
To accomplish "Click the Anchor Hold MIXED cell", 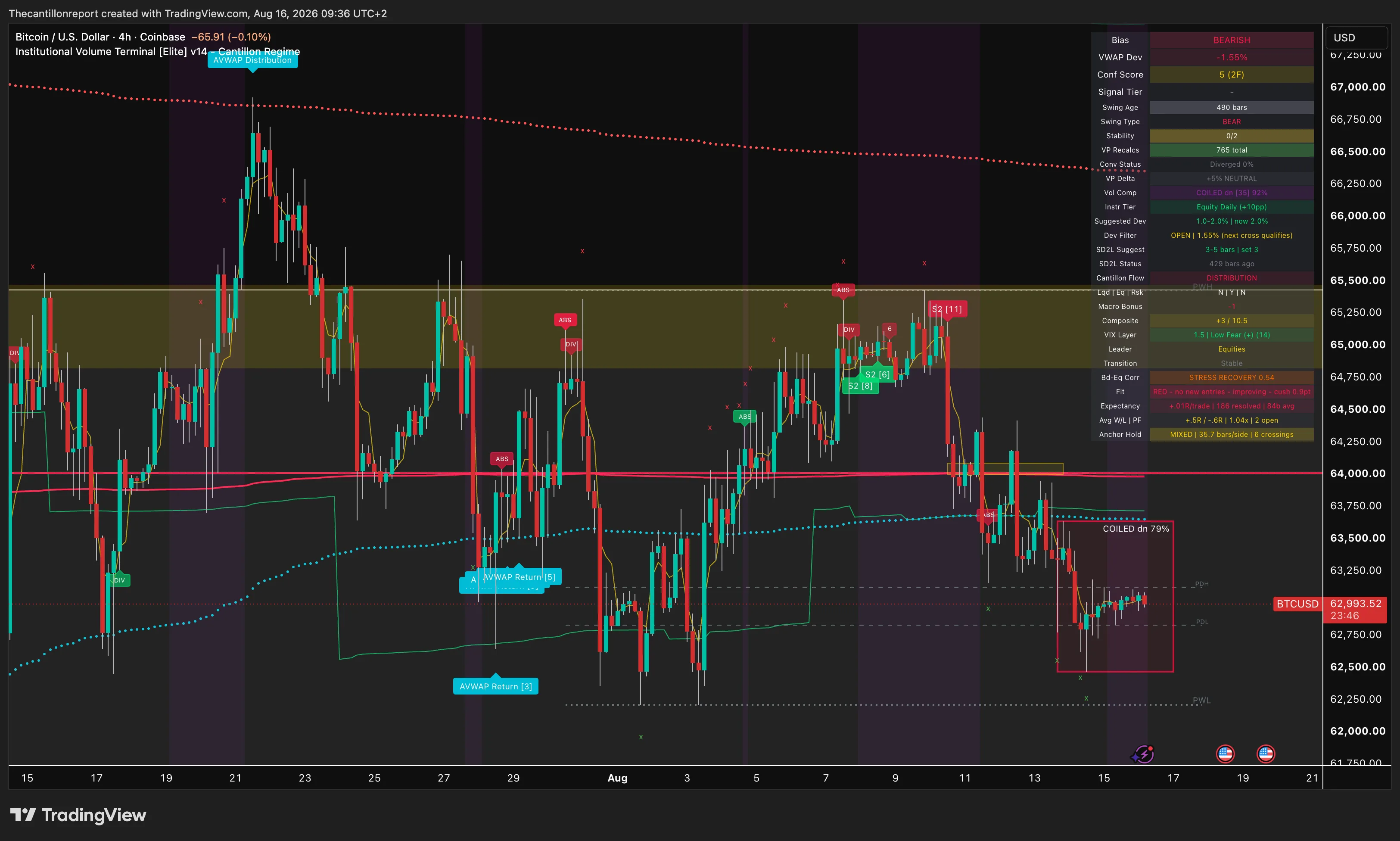I will tap(1231, 435).
